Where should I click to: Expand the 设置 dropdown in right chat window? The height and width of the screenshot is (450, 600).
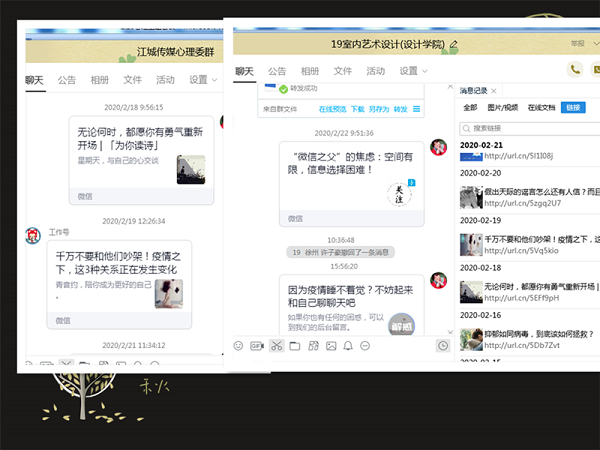[x=411, y=71]
